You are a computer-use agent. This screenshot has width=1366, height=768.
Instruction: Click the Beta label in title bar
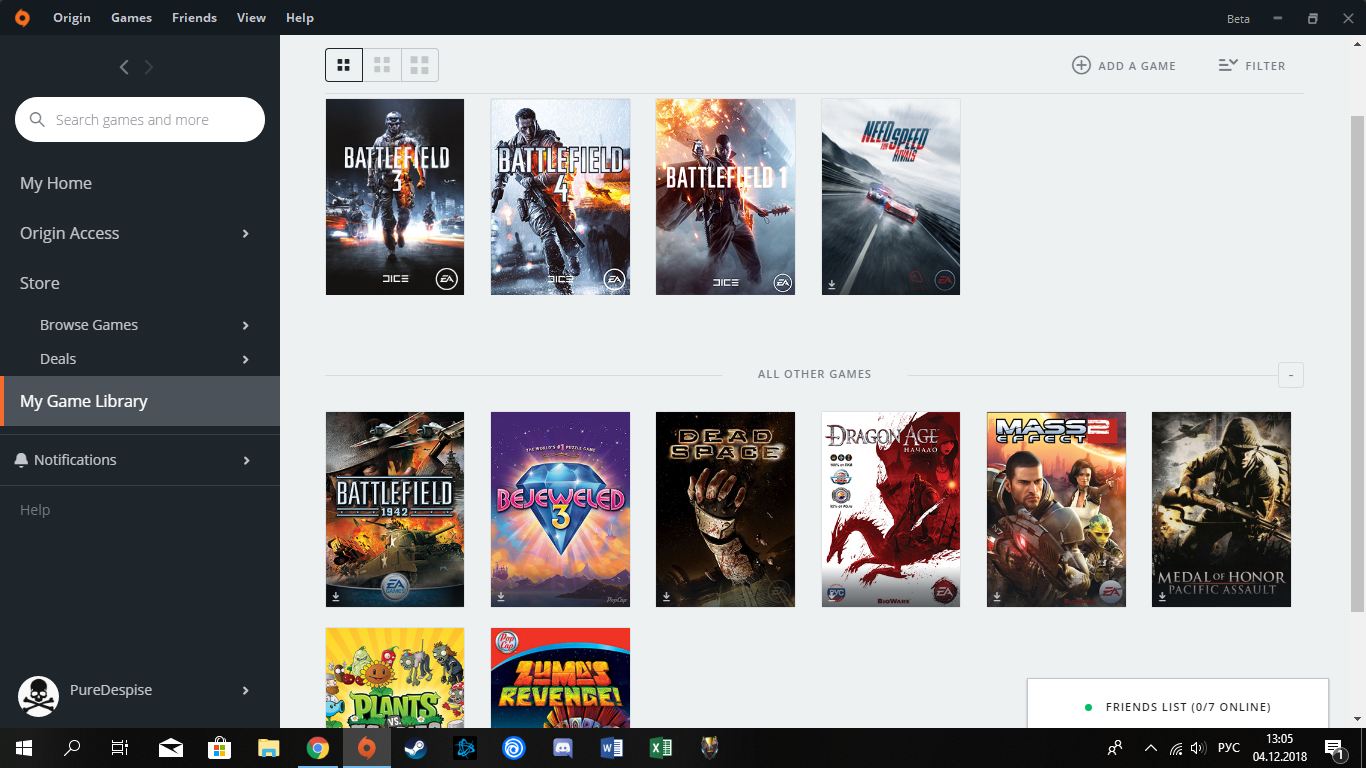(1238, 19)
